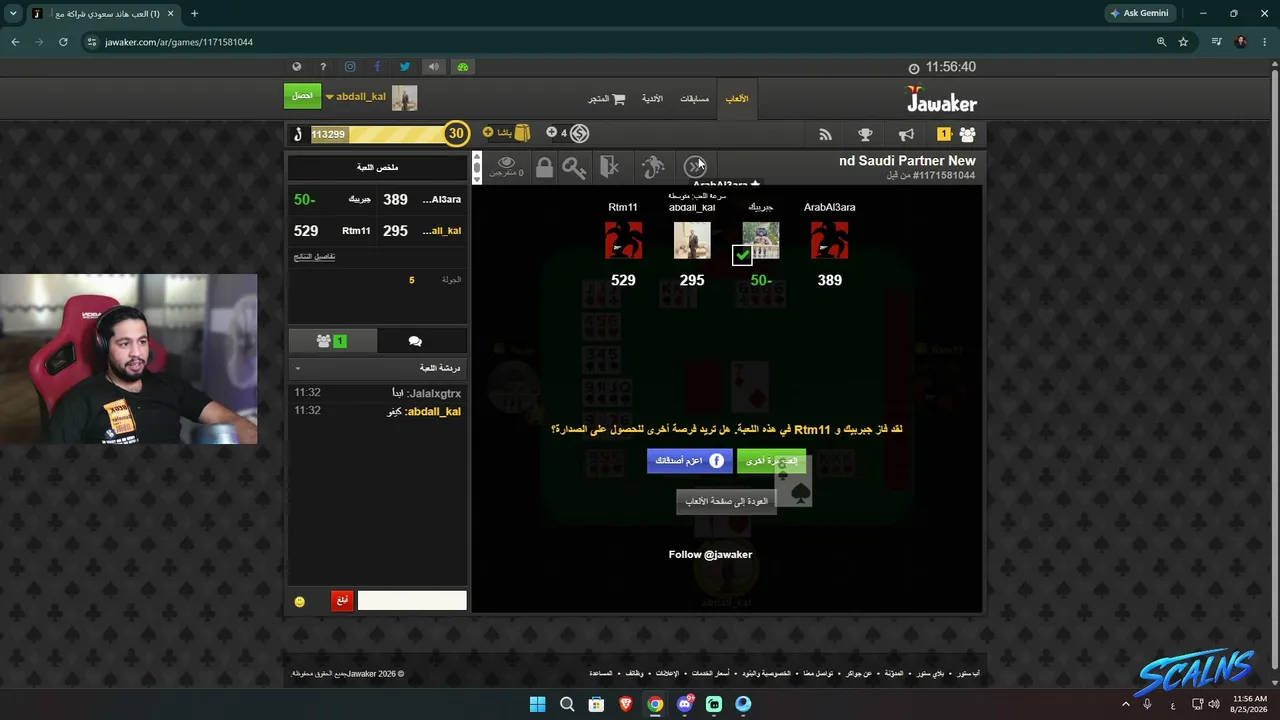Open the store cart tab
1280x720 pixels.
606,99
